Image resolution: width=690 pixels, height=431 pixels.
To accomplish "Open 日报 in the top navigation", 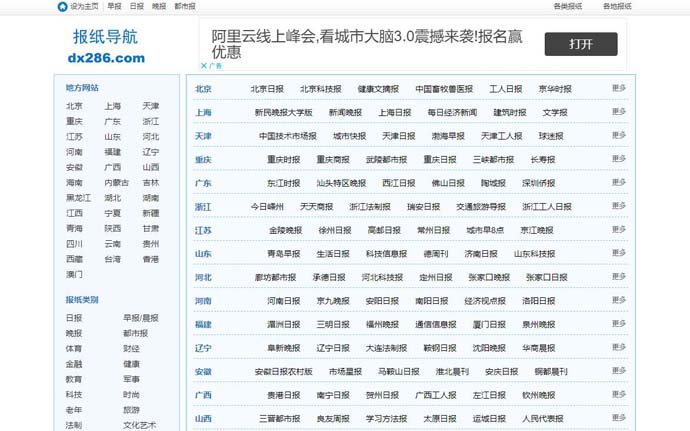I will 136,6.
